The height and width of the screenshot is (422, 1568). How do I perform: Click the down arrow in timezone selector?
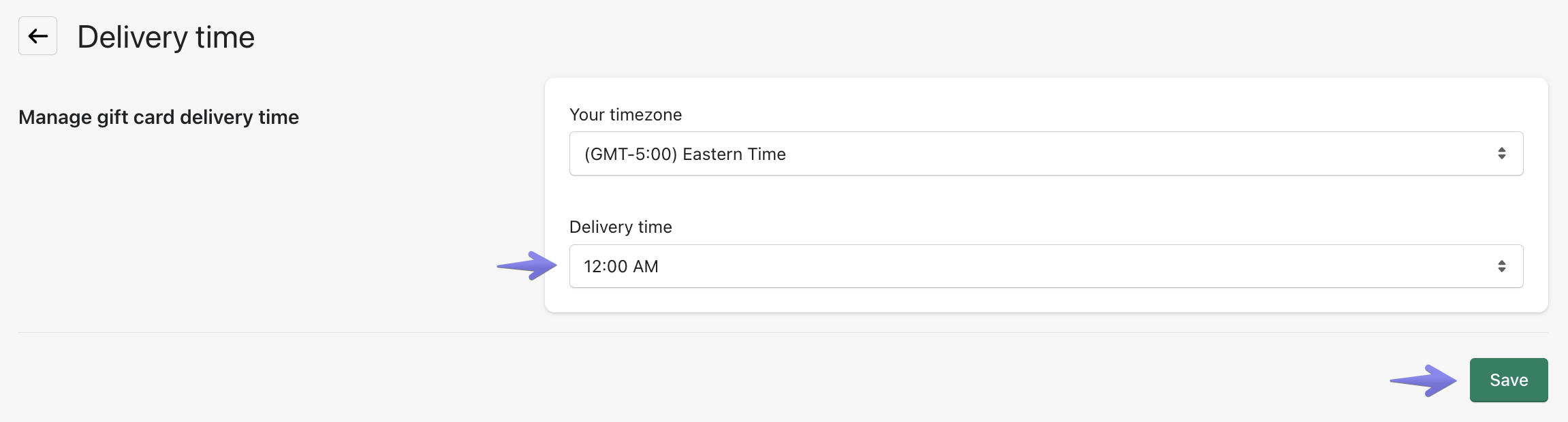pos(1501,158)
